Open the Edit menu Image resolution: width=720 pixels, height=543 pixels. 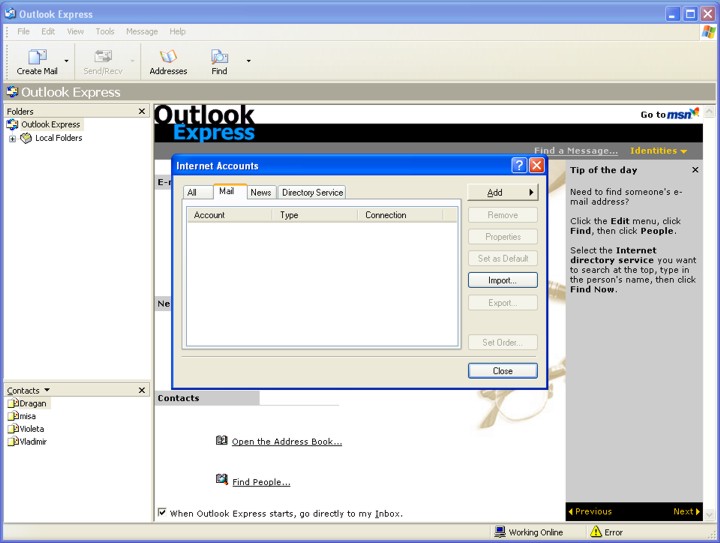tap(48, 31)
